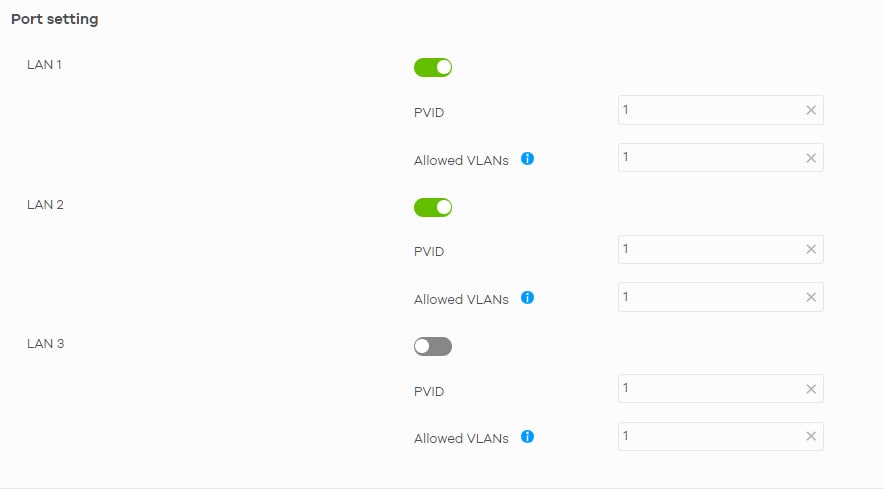Enable the LAN 3 port toggle
Screen dimensions: 883x489
[433, 346]
